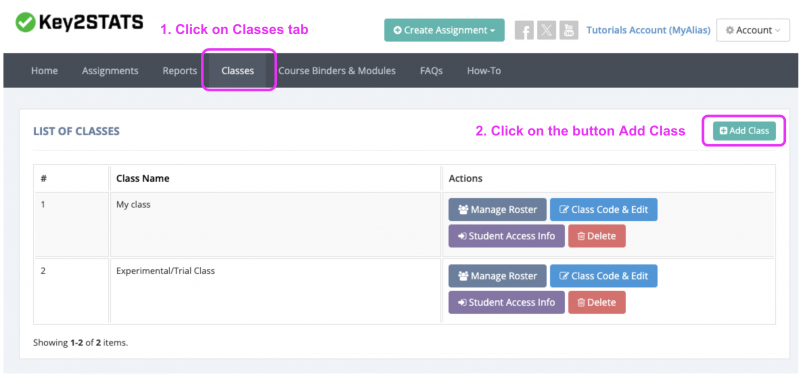
Task: Open the FAQs menu item
Action: click(x=431, y=70)
